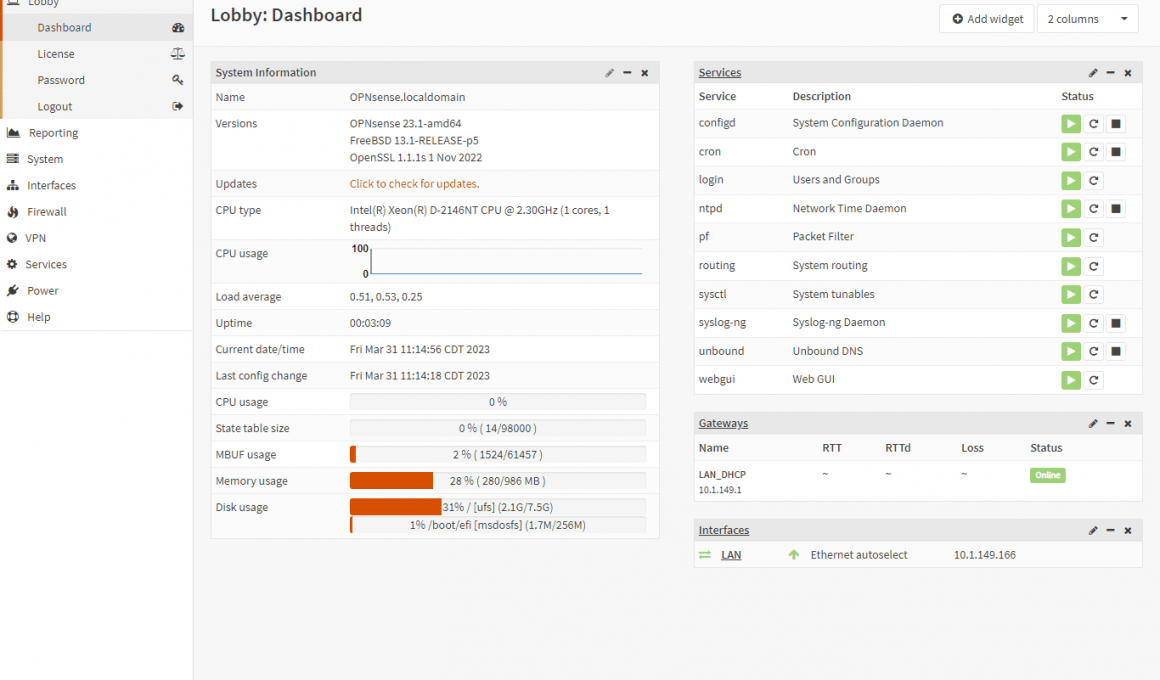Stop the ntpd service
The width and height of the screenshot is (1160, 680).
[x=1117, y=209]
